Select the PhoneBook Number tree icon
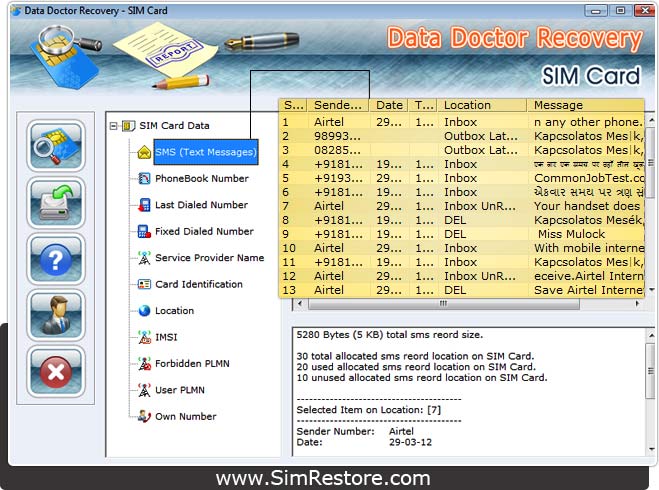Viewport: 659px width, 490px height. [144, 179]
